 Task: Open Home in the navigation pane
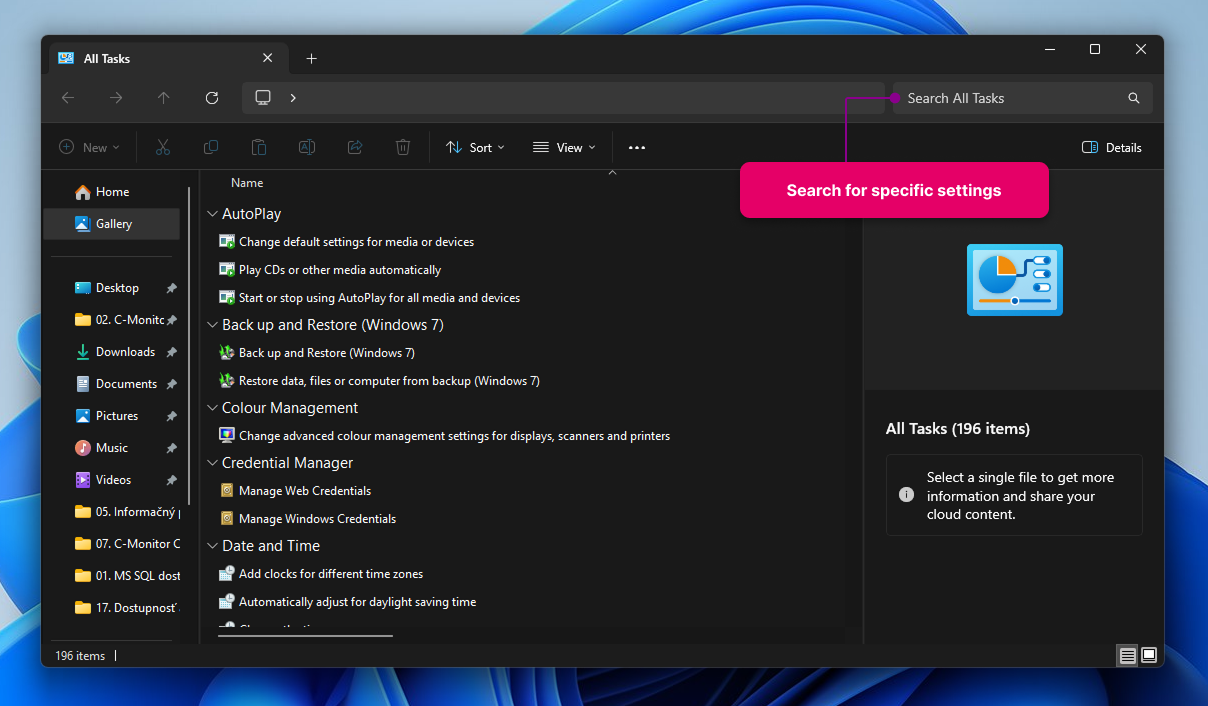[112, 192]
